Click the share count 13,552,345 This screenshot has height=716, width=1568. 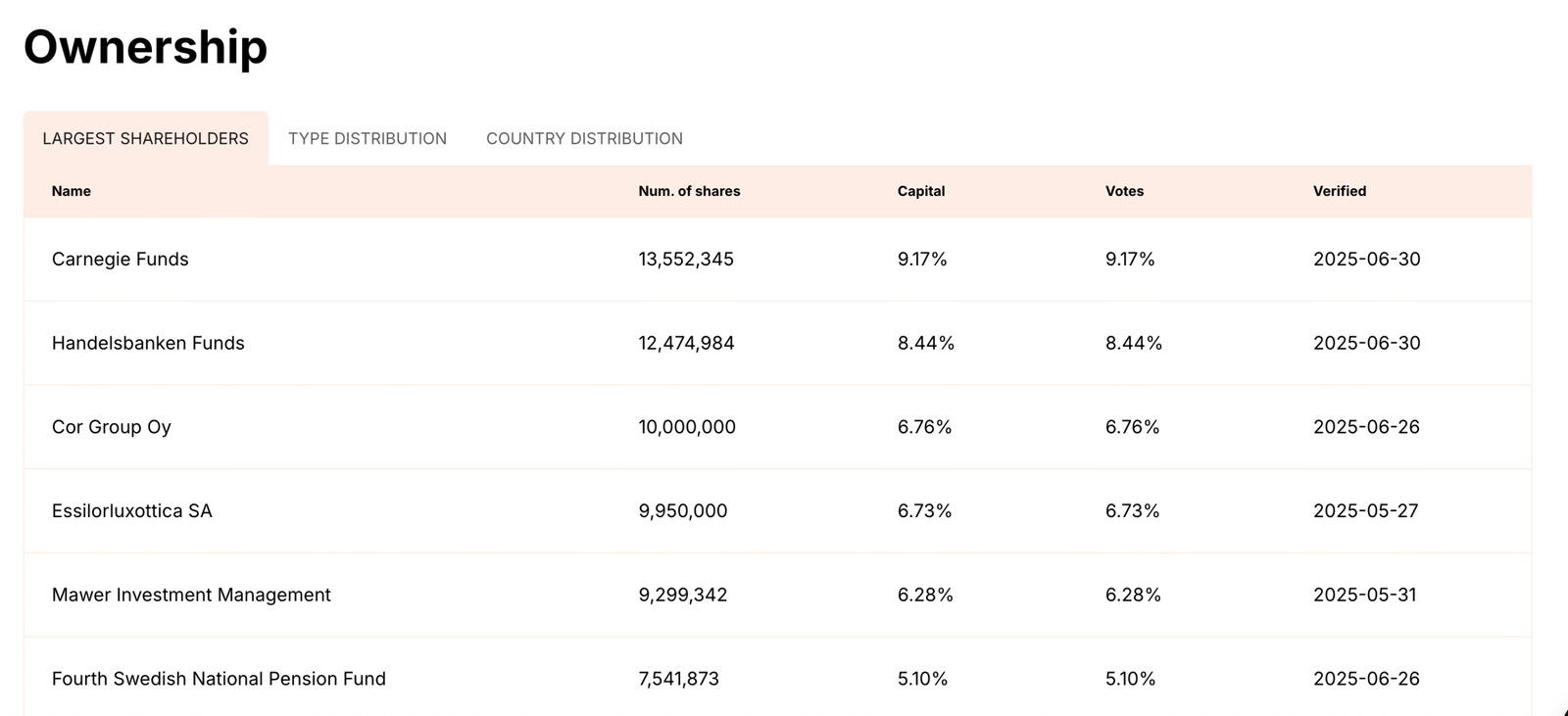[686, 259]
